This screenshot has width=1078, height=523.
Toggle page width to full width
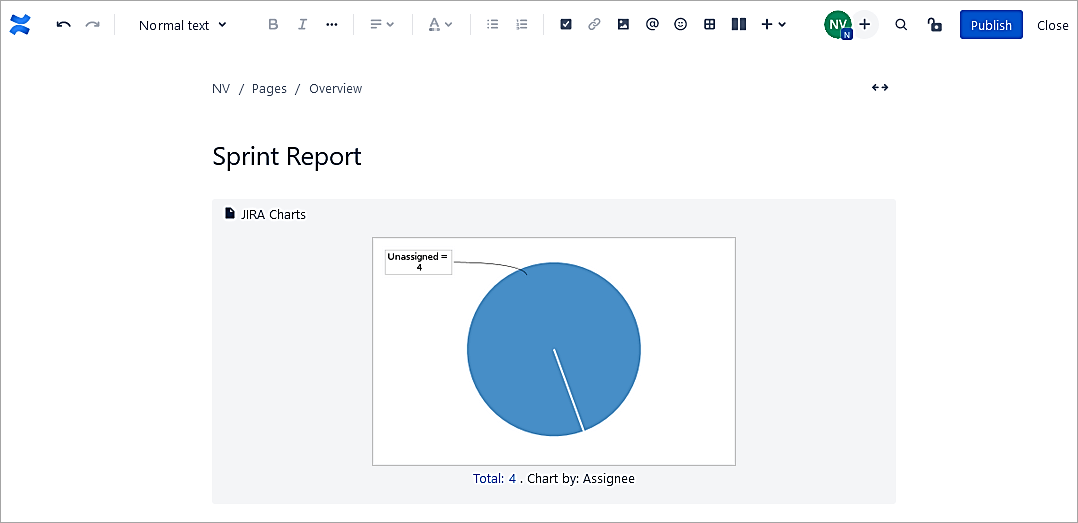[880, 88]
